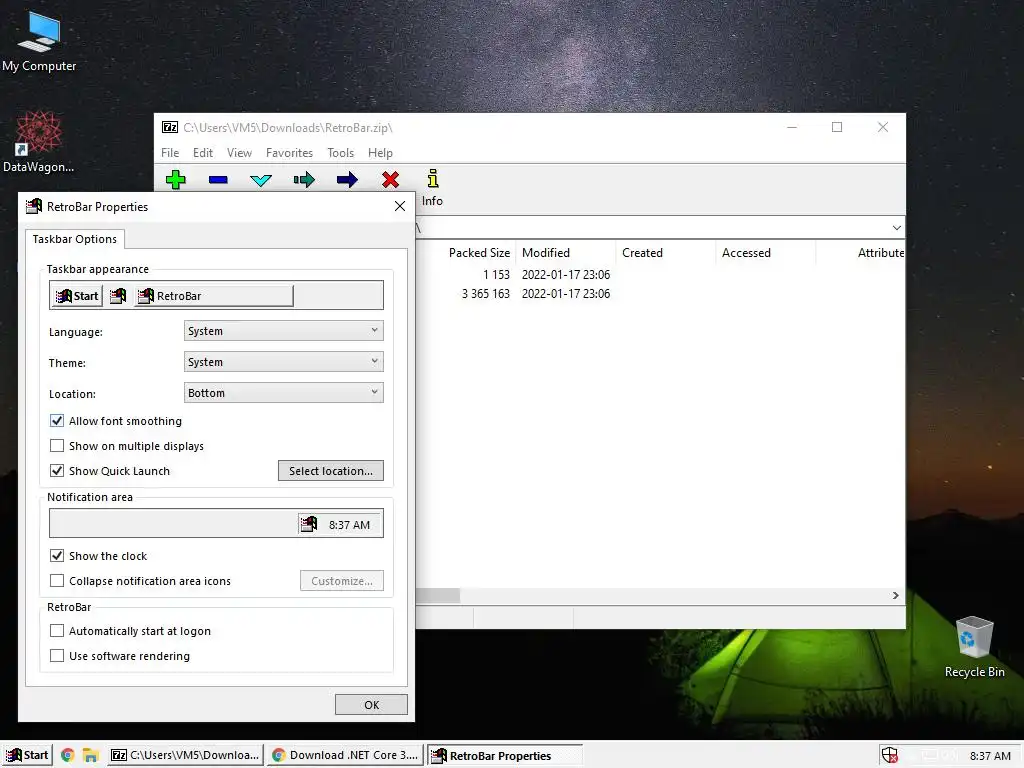
Task: Click Start button in taskbar appearance preview
Action: 77,296
